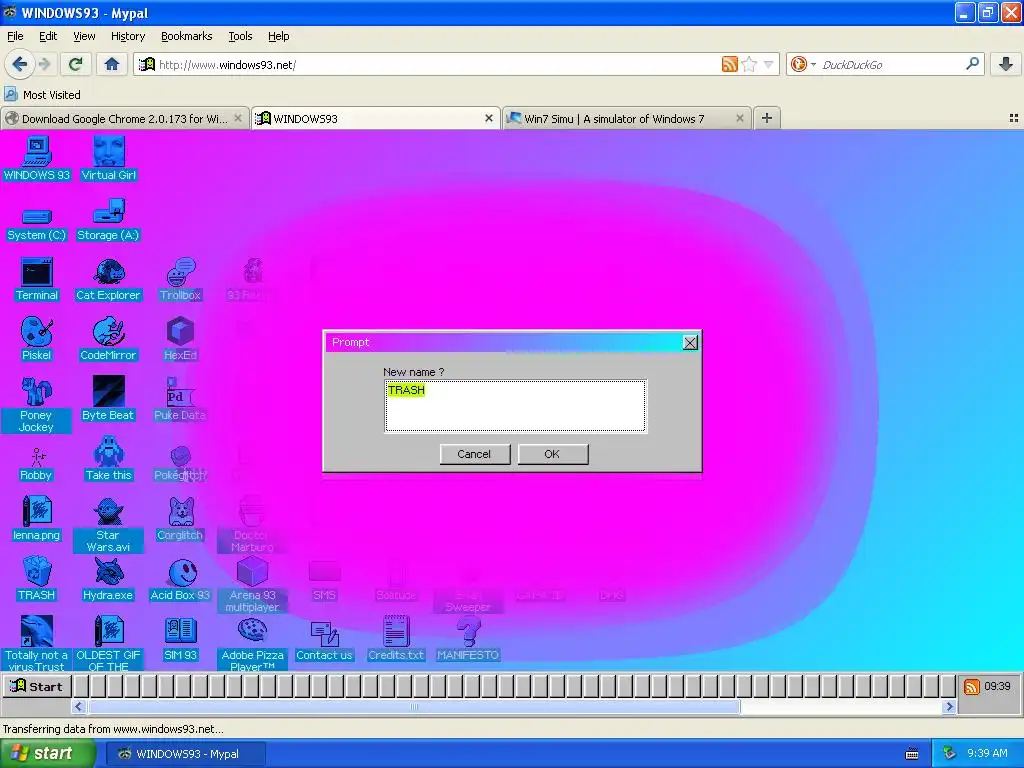Launch Corglitch icon
1024x768 pixels.
click(180, 519)
